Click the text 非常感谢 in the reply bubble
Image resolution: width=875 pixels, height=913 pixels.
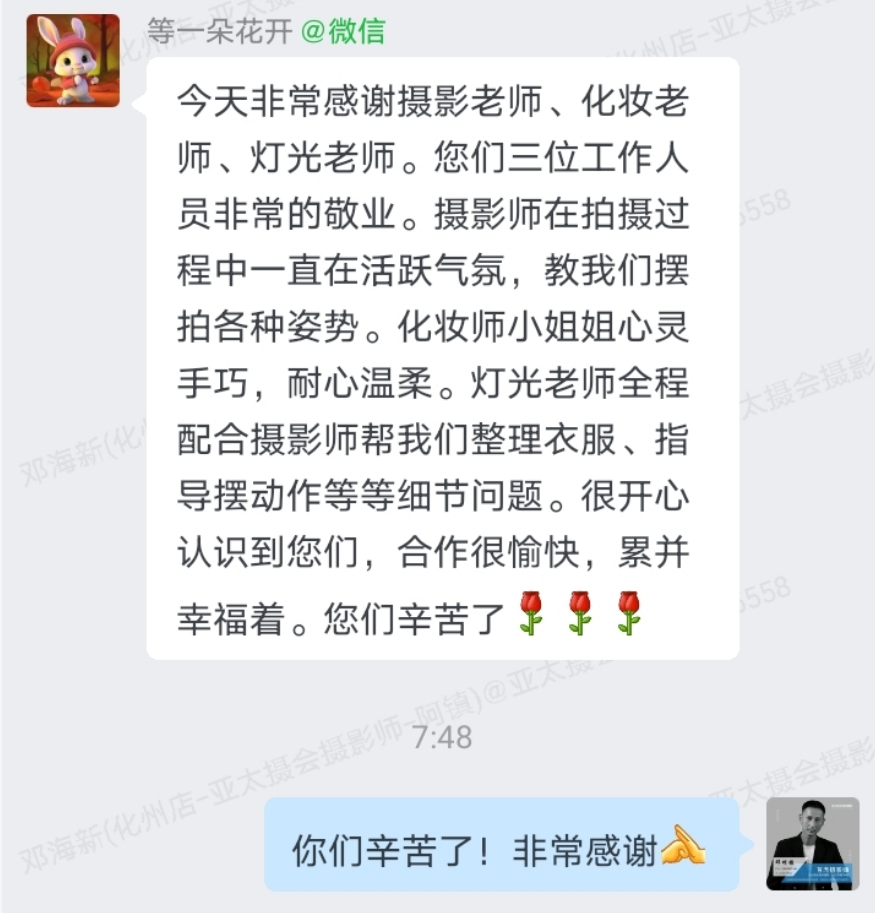tap(585, 851)
